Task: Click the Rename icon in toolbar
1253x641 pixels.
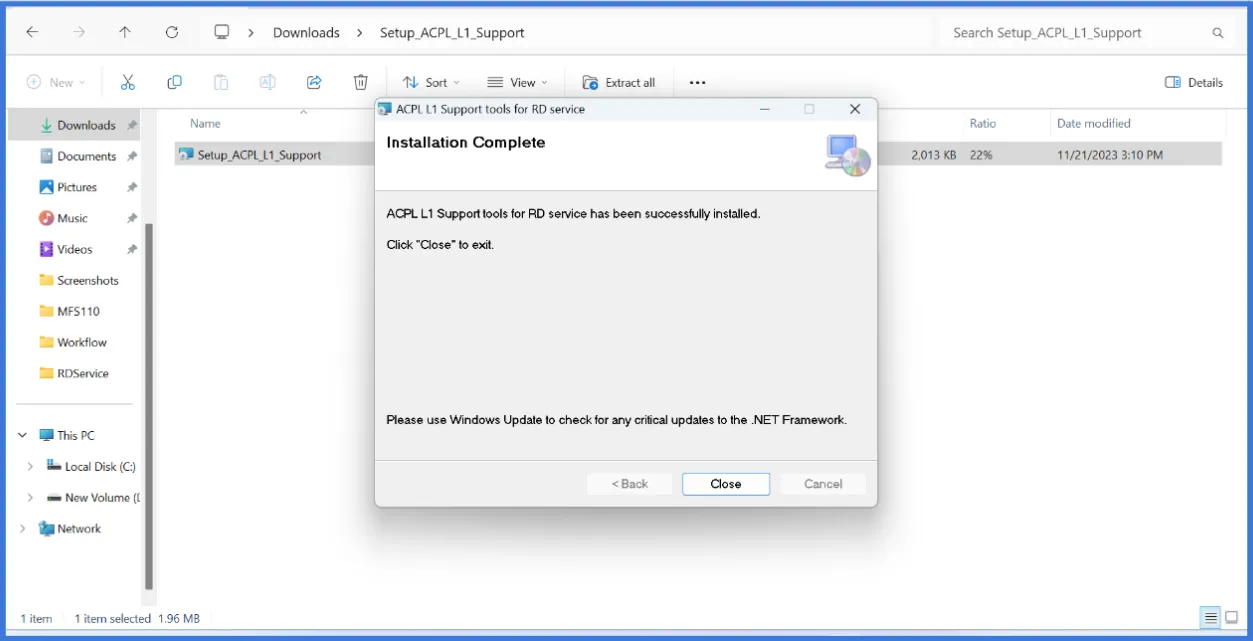Action: coord(267,82)
